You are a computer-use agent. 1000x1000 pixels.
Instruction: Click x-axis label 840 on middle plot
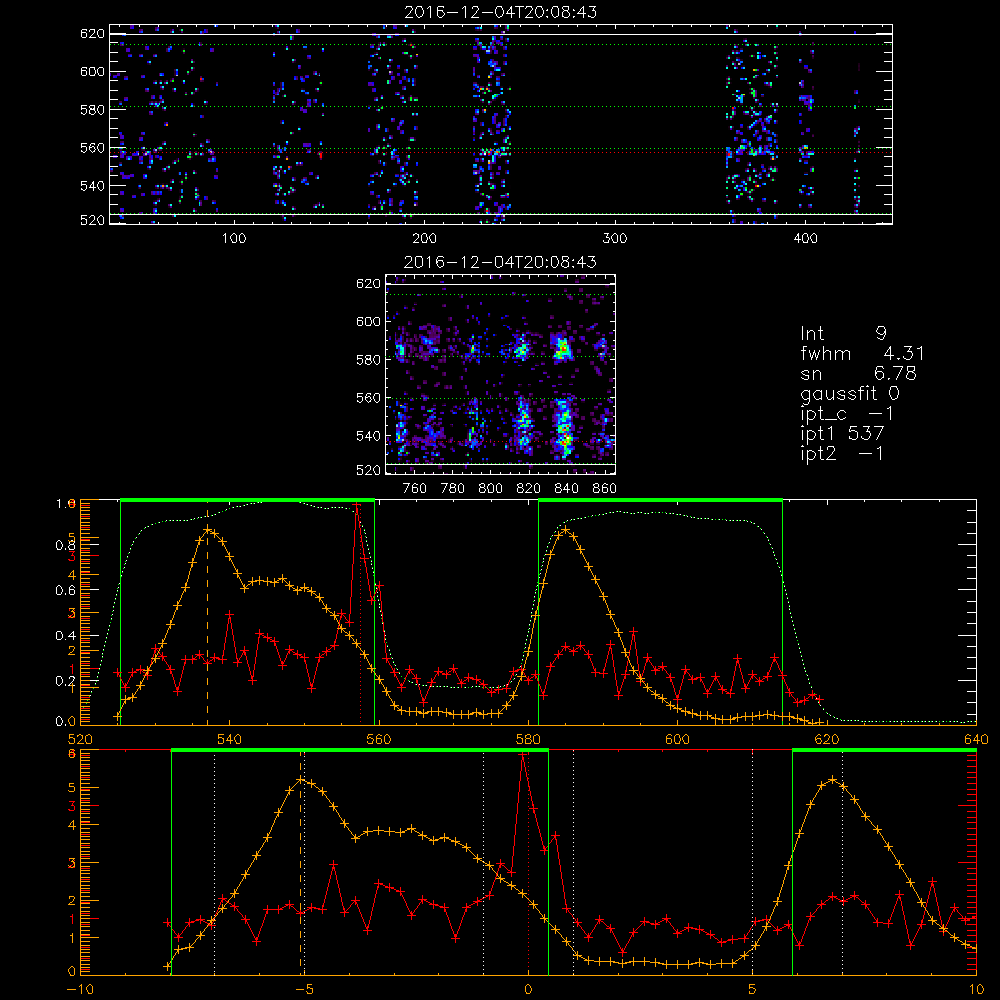pyautogui.click(x=566, y=489)
